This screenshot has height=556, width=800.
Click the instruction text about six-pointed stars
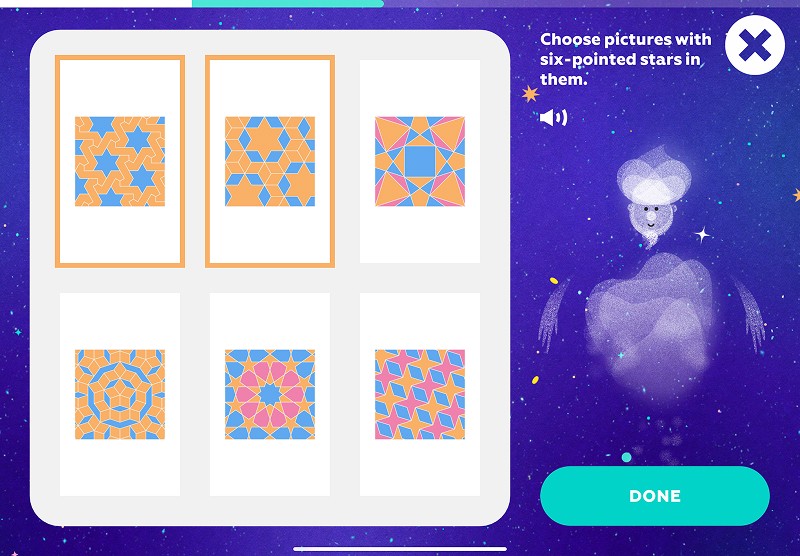tap(626, 59)
